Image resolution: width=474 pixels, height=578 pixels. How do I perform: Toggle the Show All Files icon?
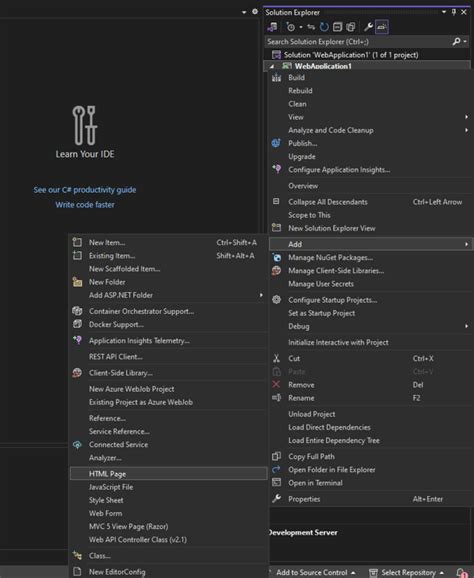click(351, 27)
